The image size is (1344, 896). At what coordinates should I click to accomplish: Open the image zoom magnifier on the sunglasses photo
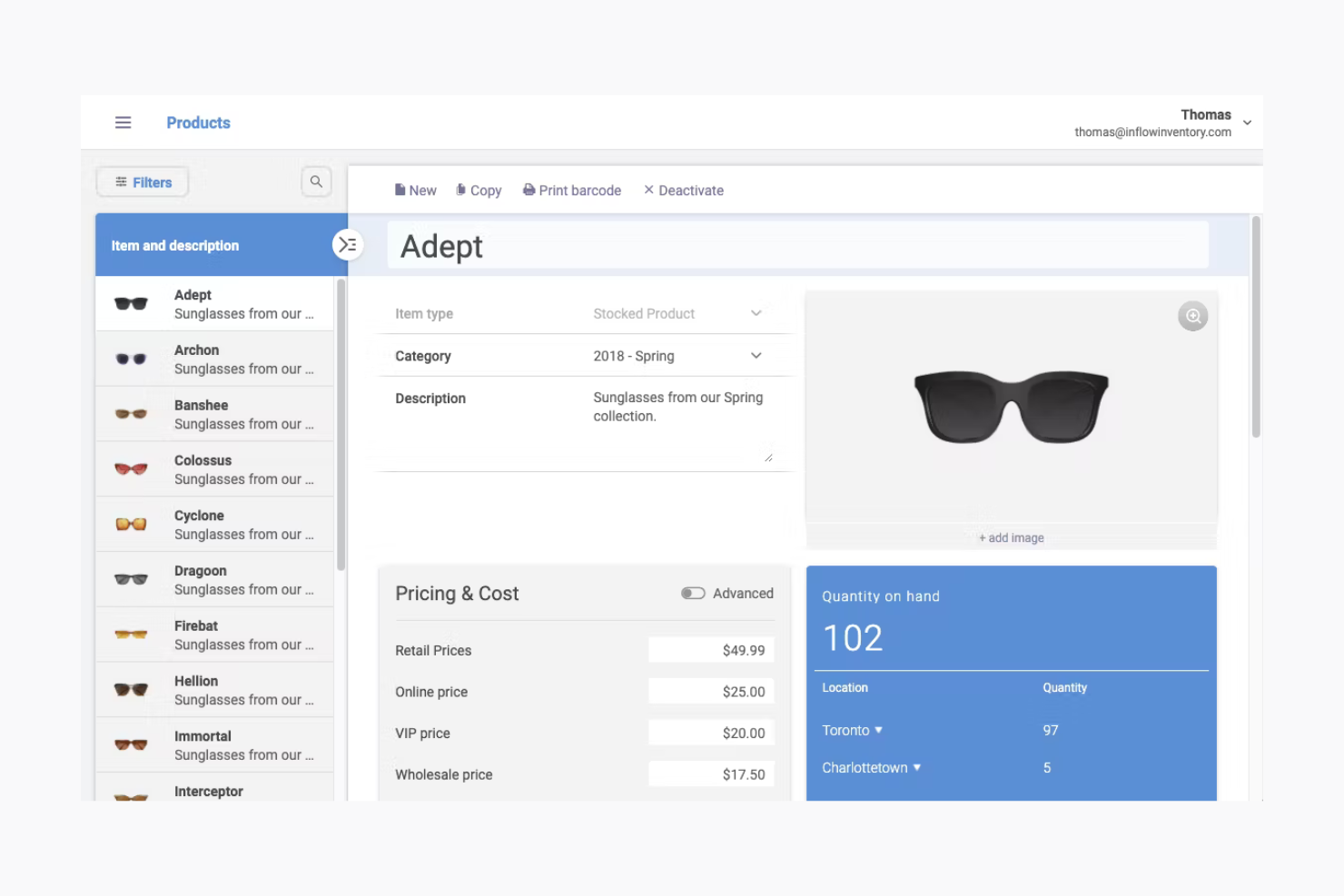click(x=1192, y=316)
